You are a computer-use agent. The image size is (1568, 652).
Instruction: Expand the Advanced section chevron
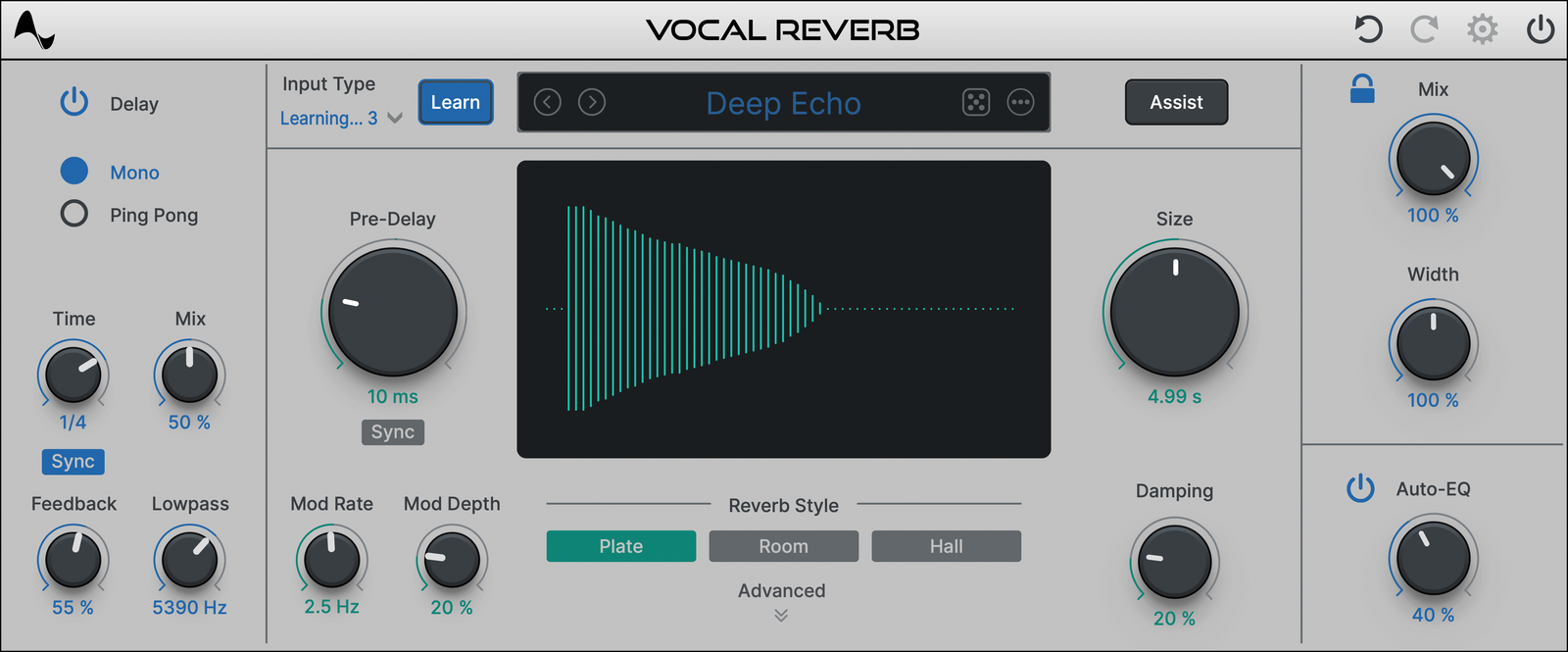[x=781, y=616]
